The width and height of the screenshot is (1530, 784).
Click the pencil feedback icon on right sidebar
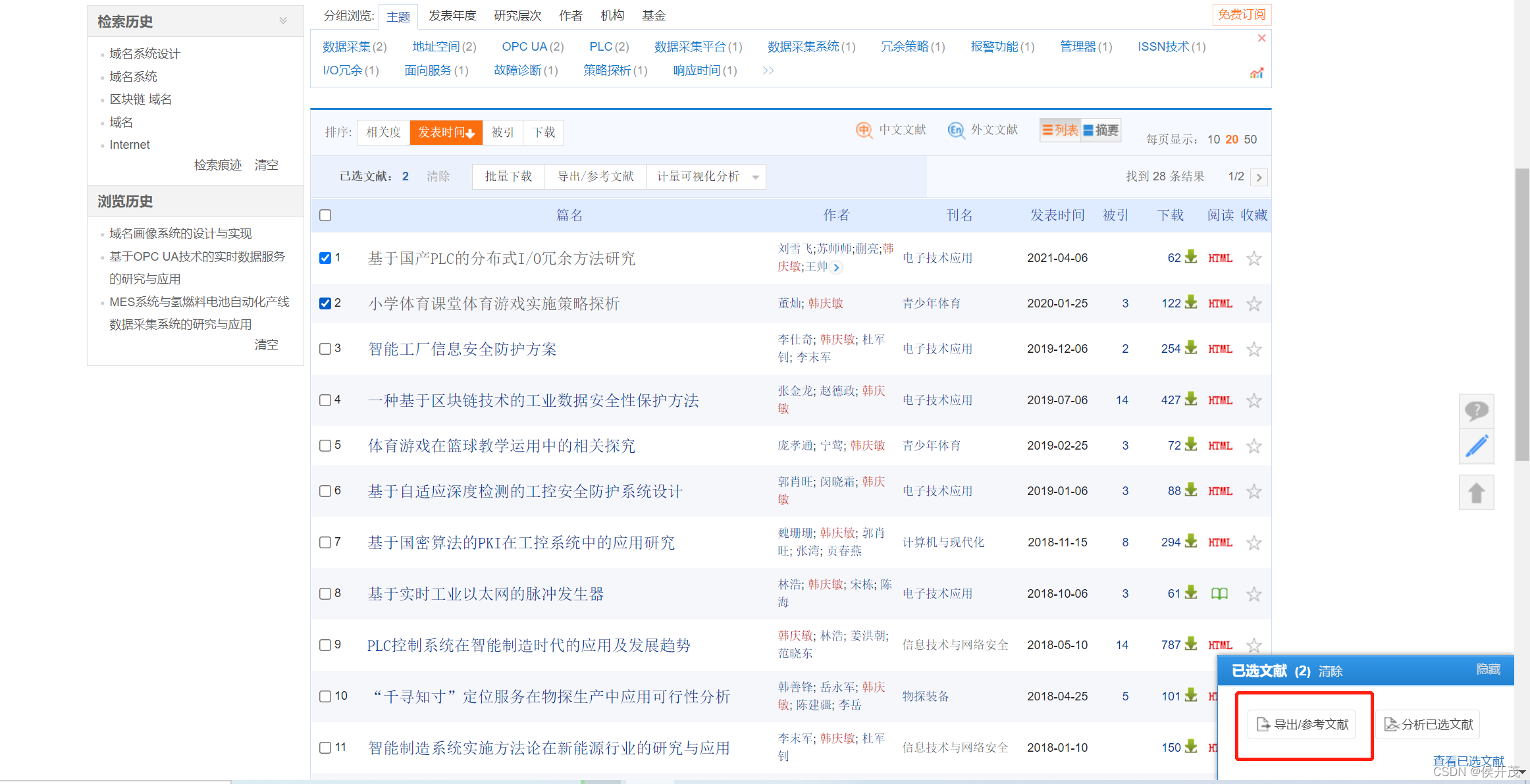pos(1476,446)
